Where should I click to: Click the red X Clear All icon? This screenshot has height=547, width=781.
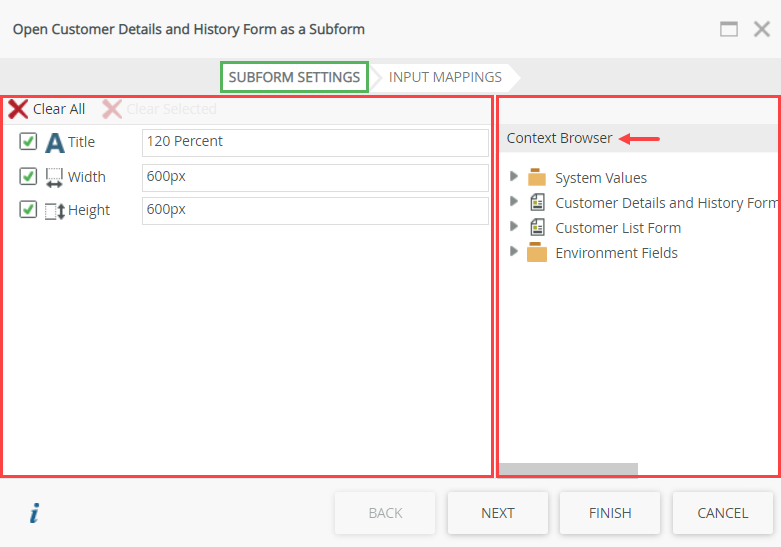[18, 109]
